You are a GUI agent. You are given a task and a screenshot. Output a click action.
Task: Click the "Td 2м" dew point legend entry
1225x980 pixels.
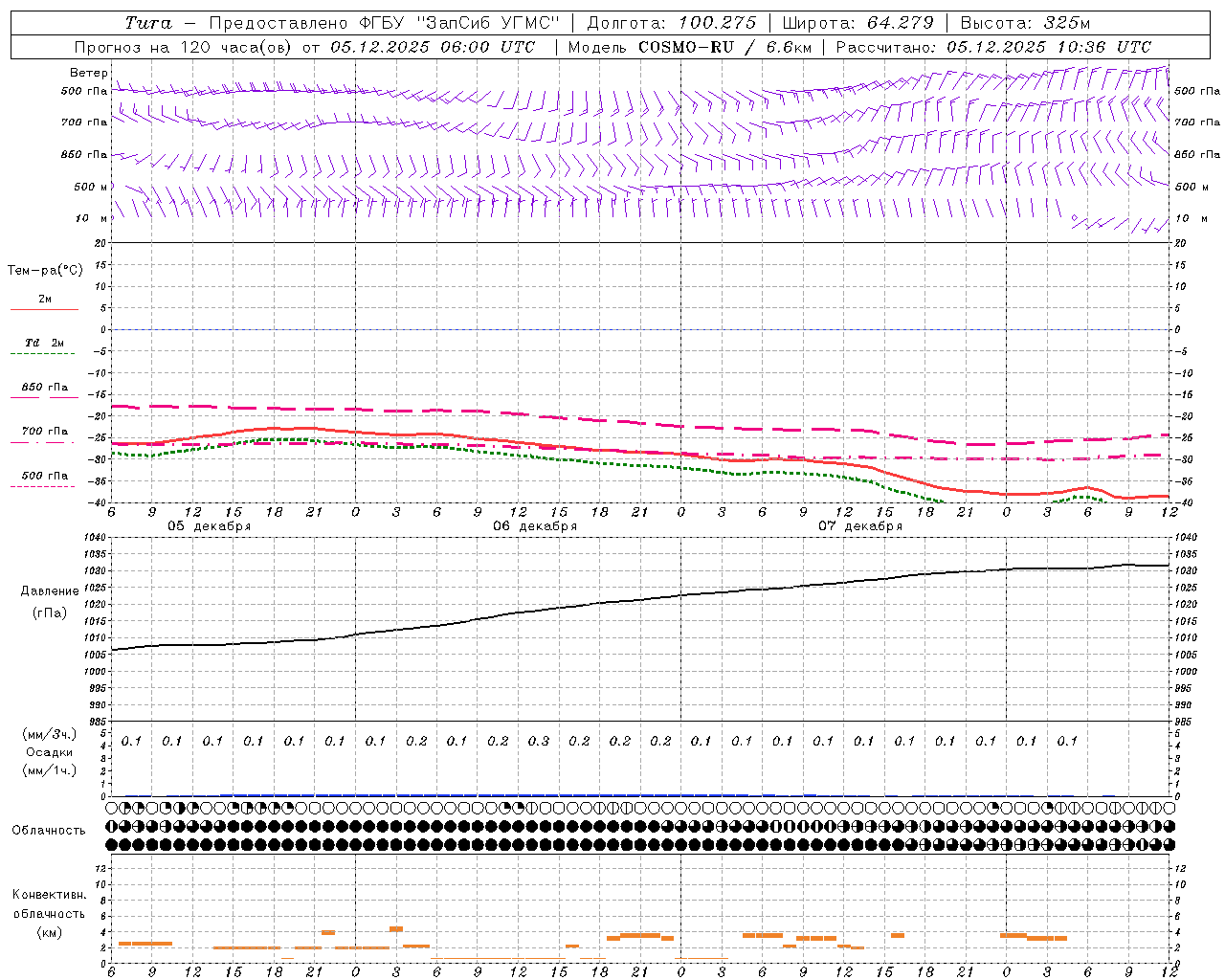(45, 343)
